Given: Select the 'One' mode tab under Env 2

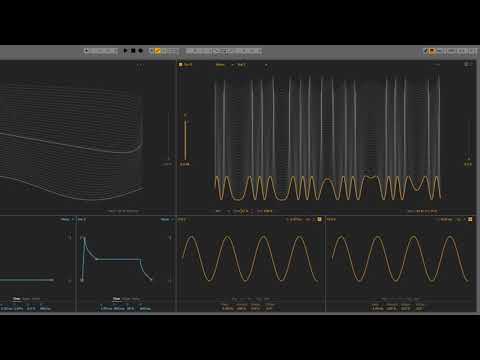Looking at the screenshot, I should (116, 299).
